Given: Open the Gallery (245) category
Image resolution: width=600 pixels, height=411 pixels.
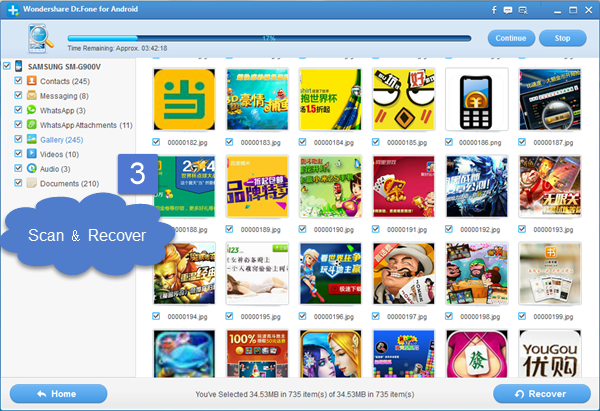Looking at the screenshot, I should (x=62, y=140).
